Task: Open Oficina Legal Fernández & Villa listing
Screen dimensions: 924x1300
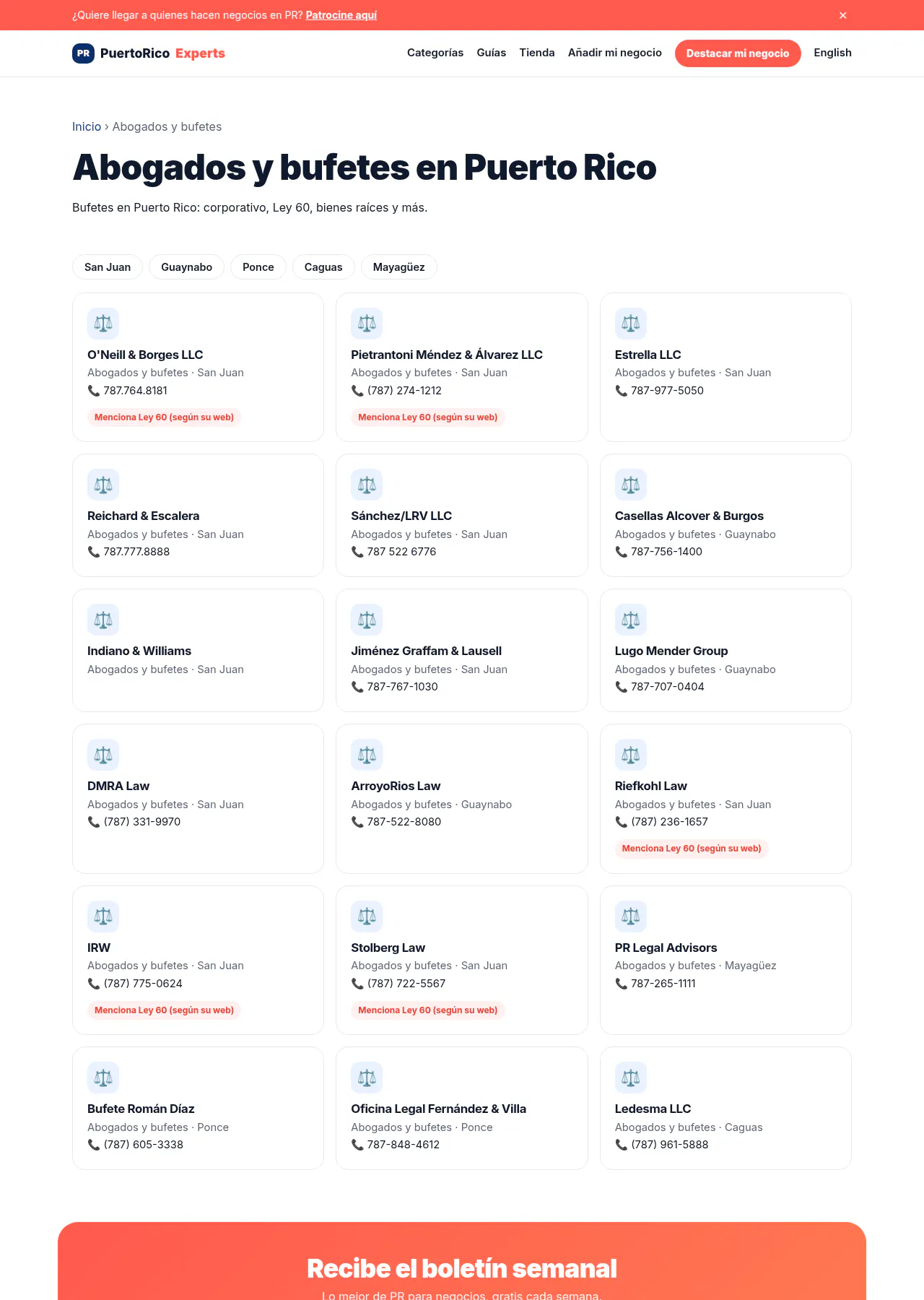Action: tap(439, 1109)
